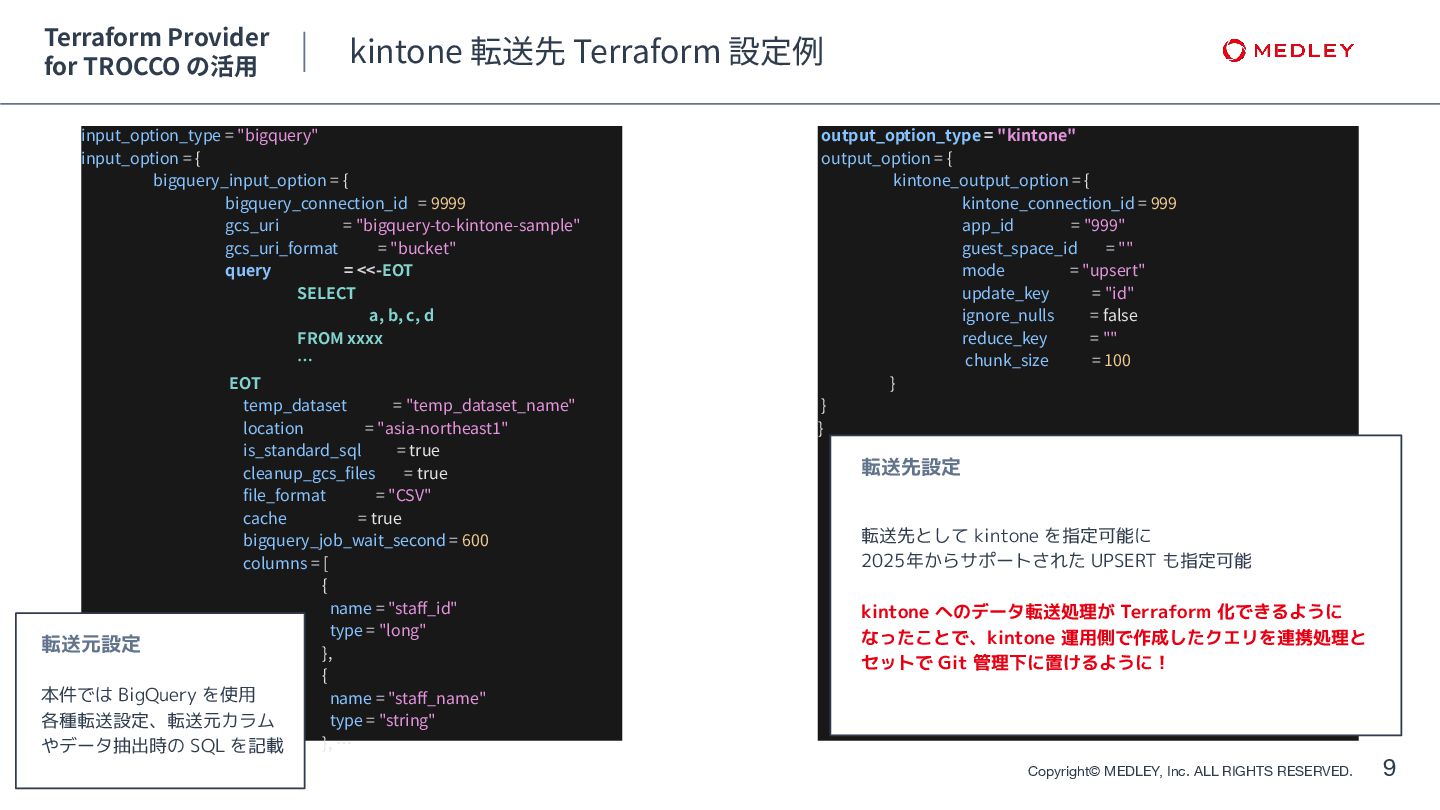Viewport: 1440px width, 810px height.
Task: Click the "転送先設定" callout heading
Action: [911, 467]
